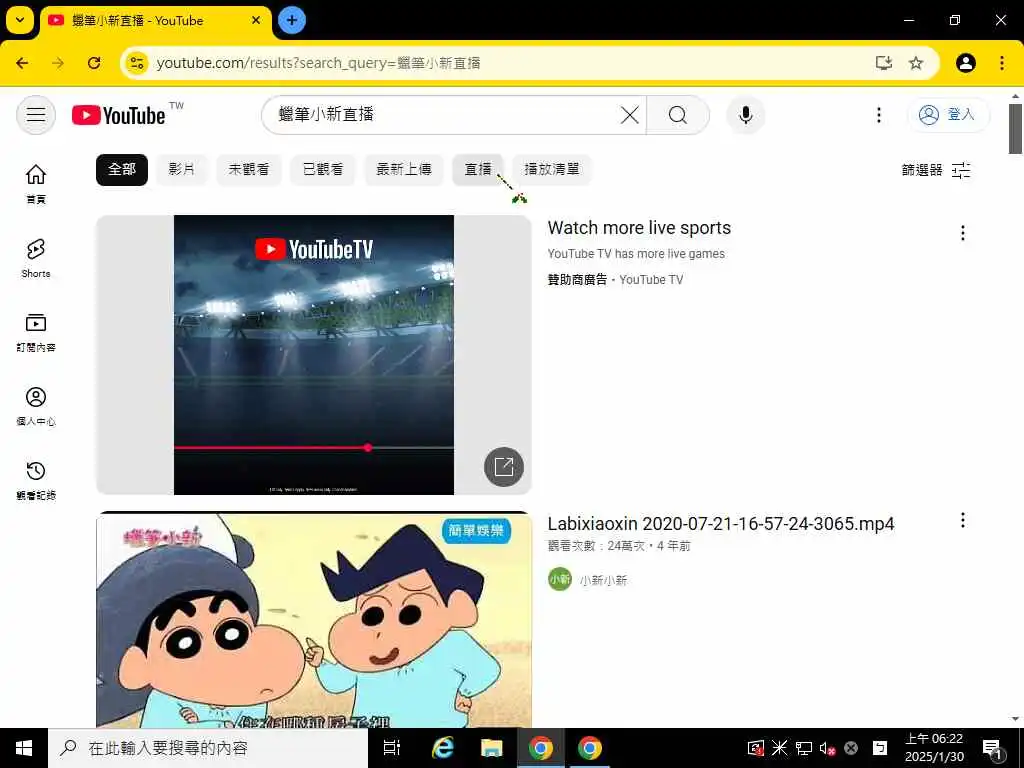Open 觀看記錄 history in sidebar
Viewport: 1024px width, 768px height.
36,479
